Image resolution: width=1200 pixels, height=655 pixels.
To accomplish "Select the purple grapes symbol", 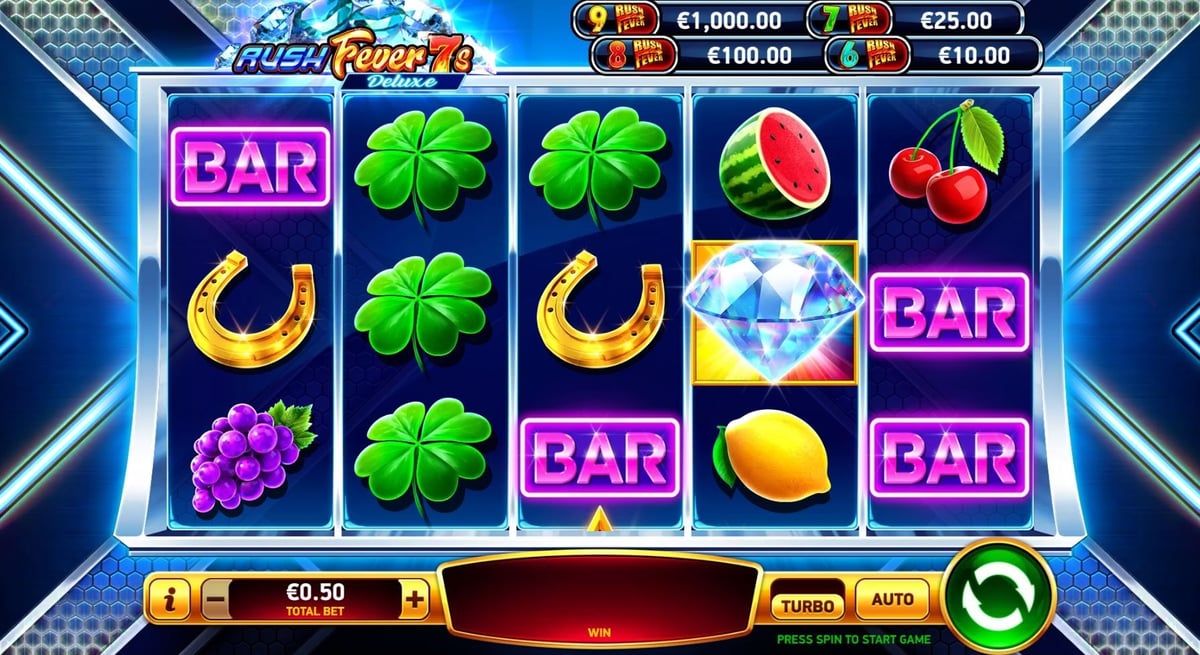I will (x=251, y=455).
